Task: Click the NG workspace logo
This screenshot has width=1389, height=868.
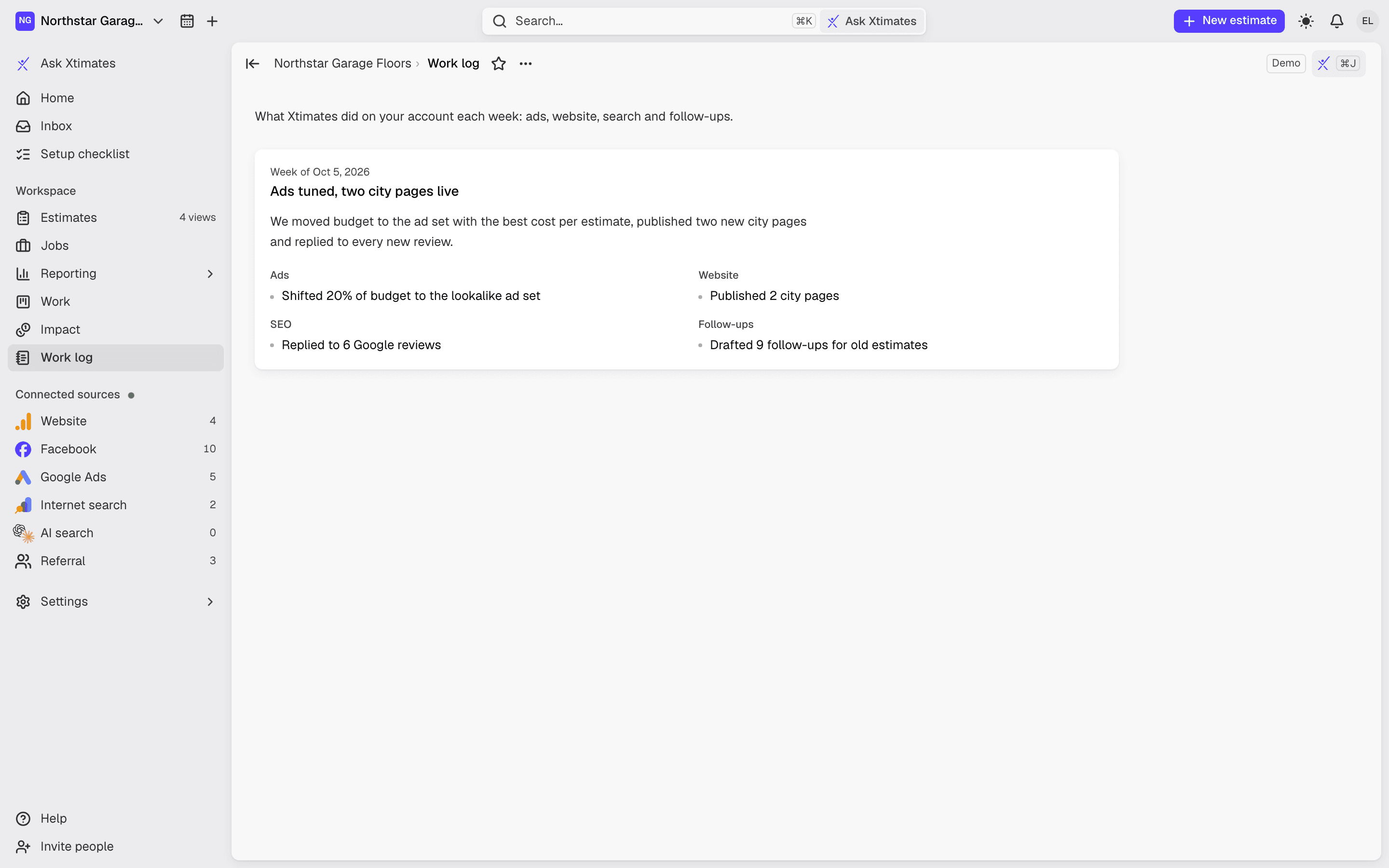Action: tap(25, 21)
